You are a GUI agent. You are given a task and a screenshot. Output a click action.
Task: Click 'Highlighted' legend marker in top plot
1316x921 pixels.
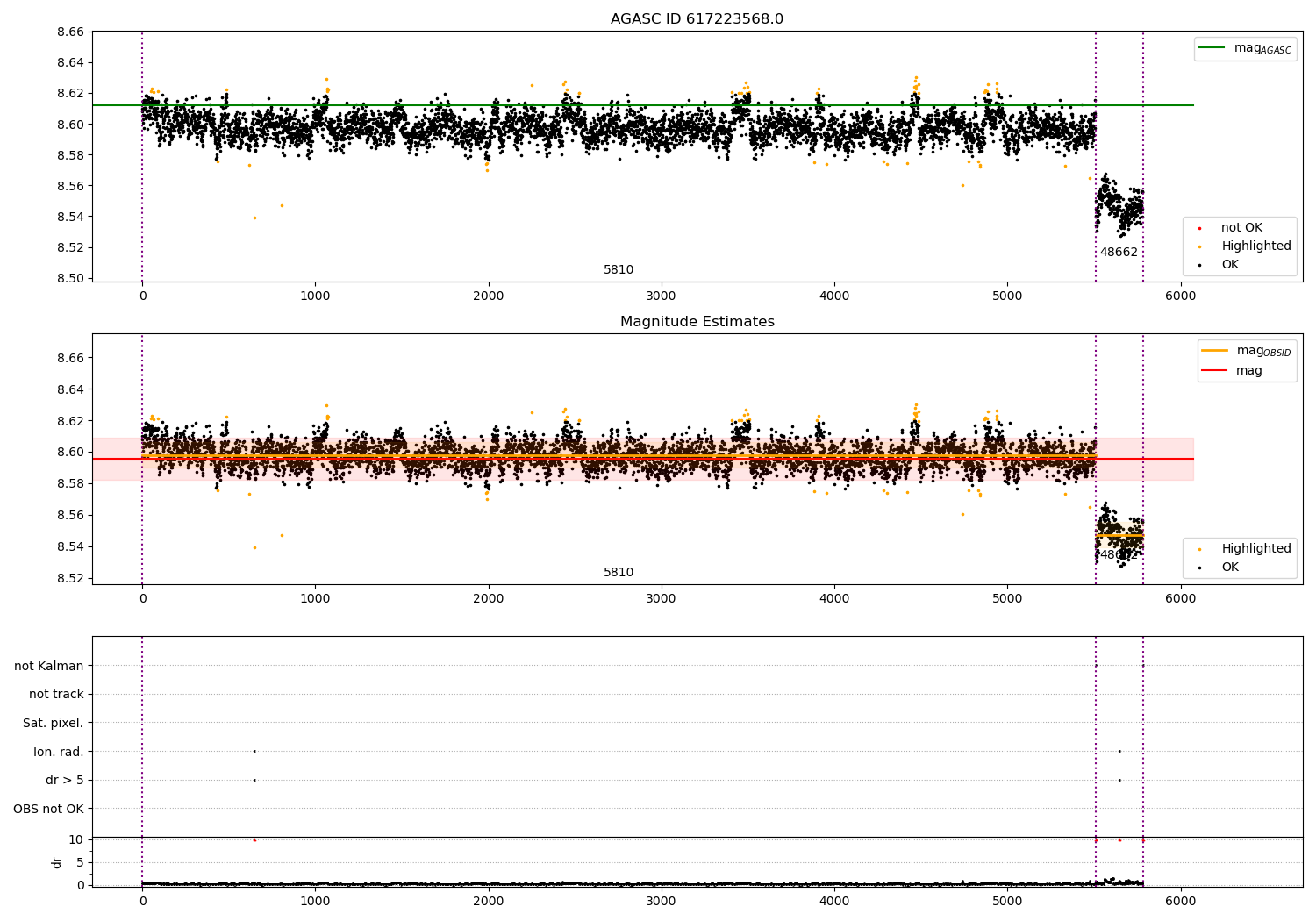coord(1199,246)
